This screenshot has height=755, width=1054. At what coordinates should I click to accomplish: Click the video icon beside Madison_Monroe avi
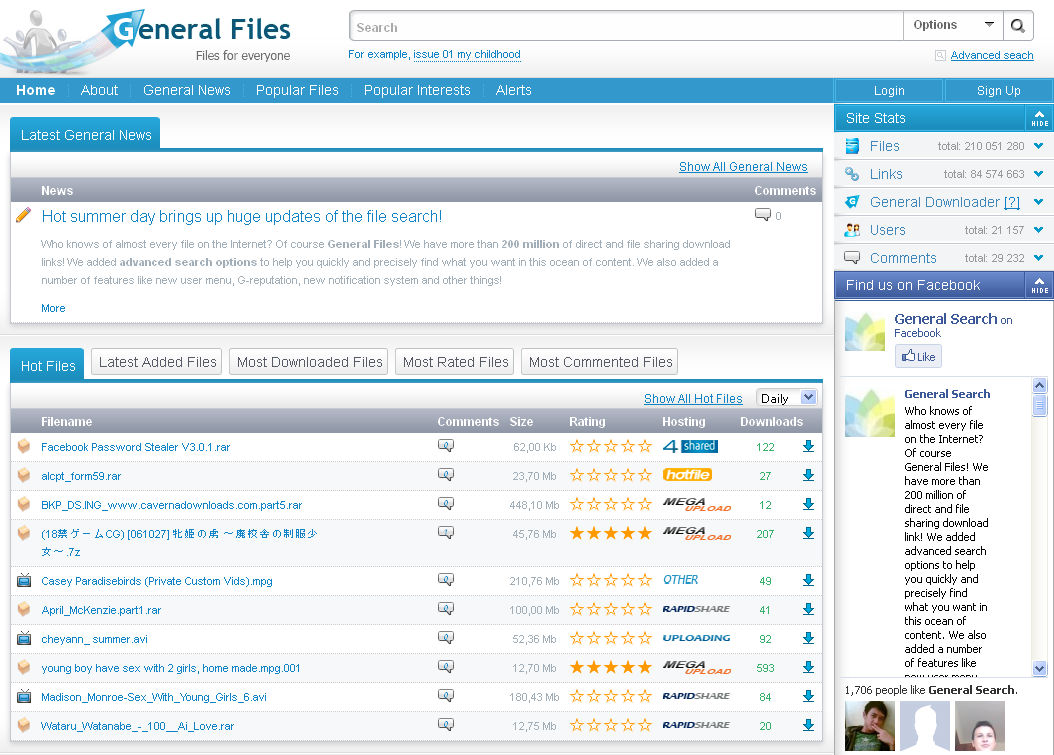click(24, 696)
